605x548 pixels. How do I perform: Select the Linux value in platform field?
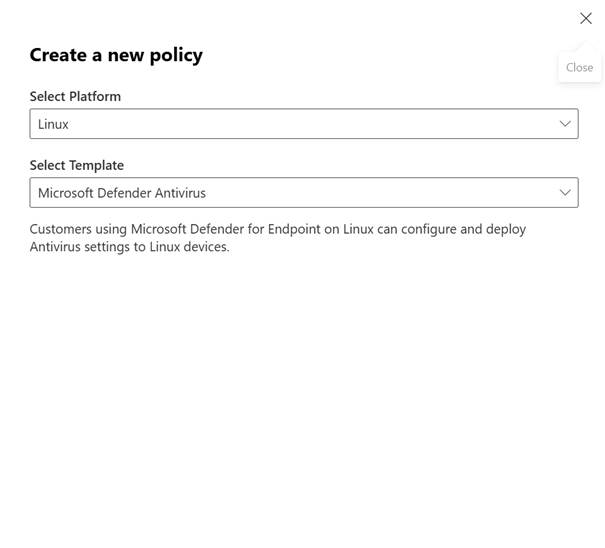53,124
